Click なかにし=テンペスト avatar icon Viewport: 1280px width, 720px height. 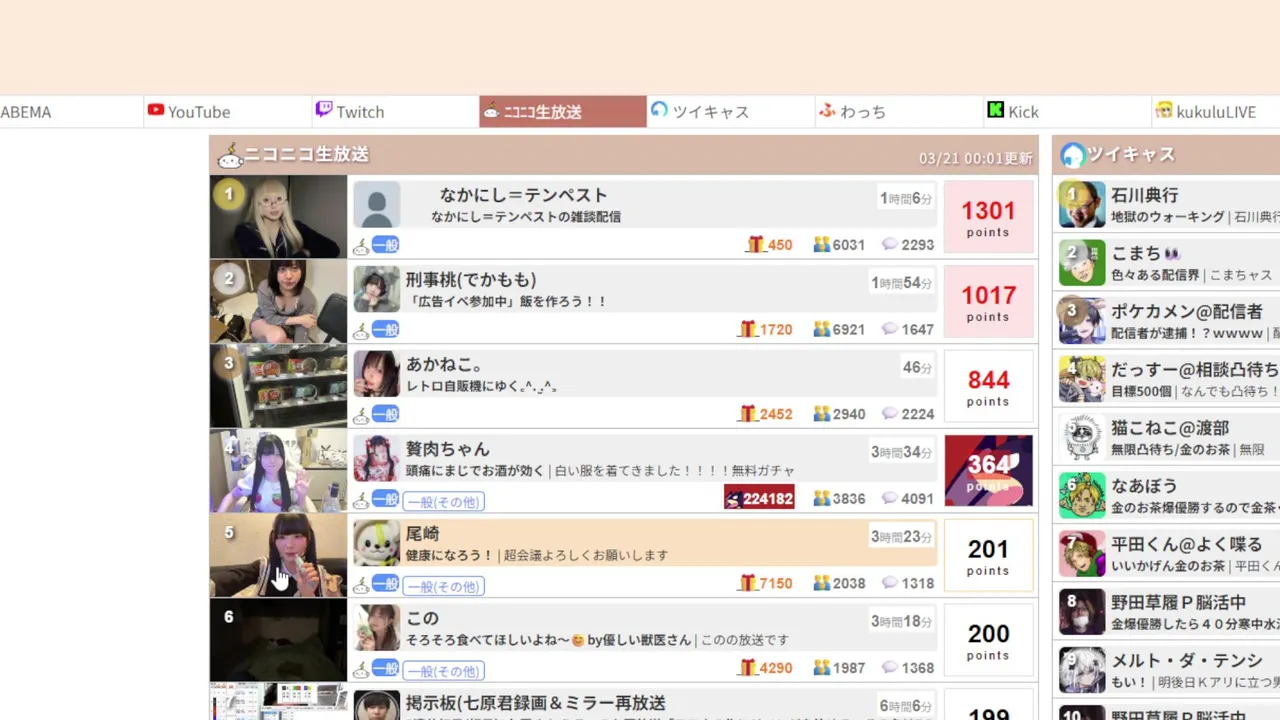point(377,205)
